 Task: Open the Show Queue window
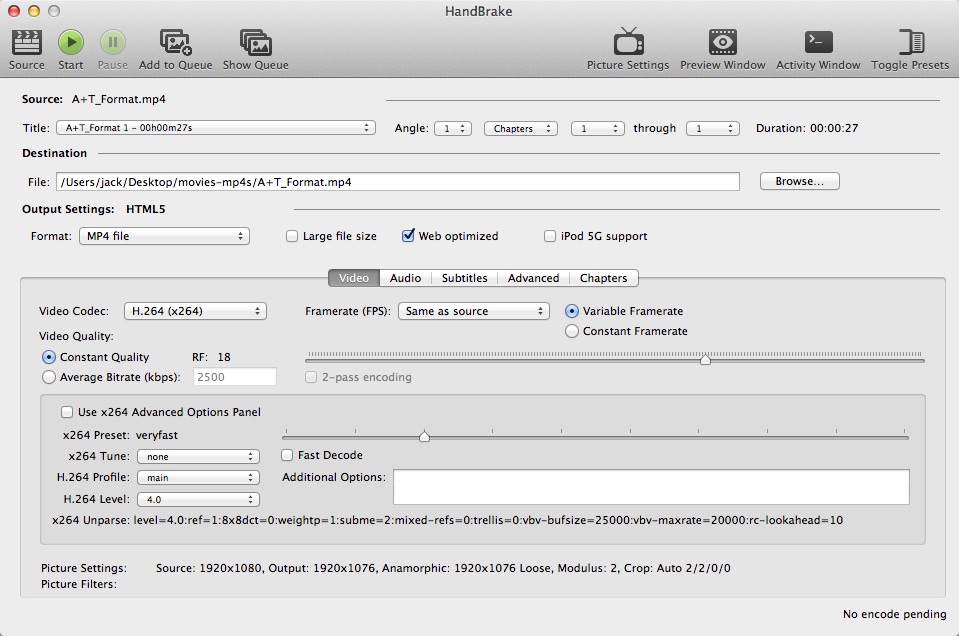(x=255, y=42)
